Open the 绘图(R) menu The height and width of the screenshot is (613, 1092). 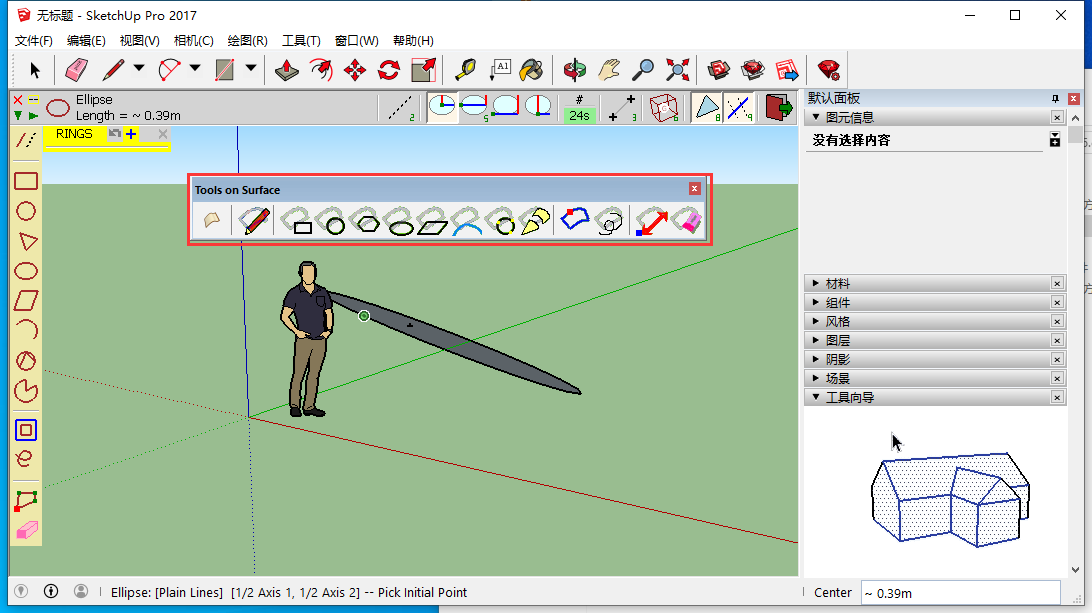(x=247, y=41)
